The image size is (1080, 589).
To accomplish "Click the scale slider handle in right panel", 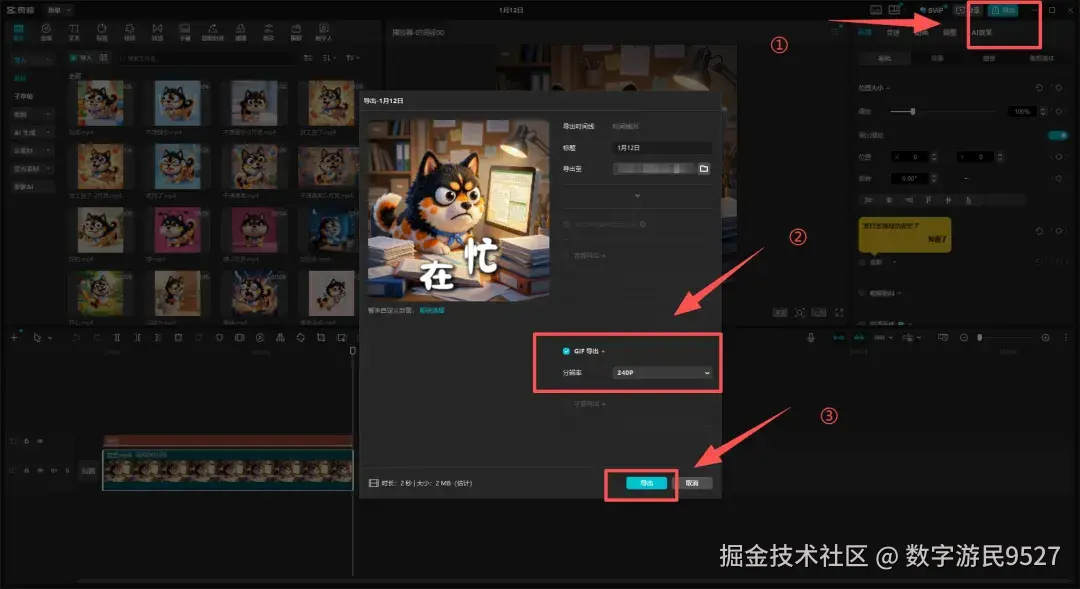I will pyautogui.click(x=913, y=111).
